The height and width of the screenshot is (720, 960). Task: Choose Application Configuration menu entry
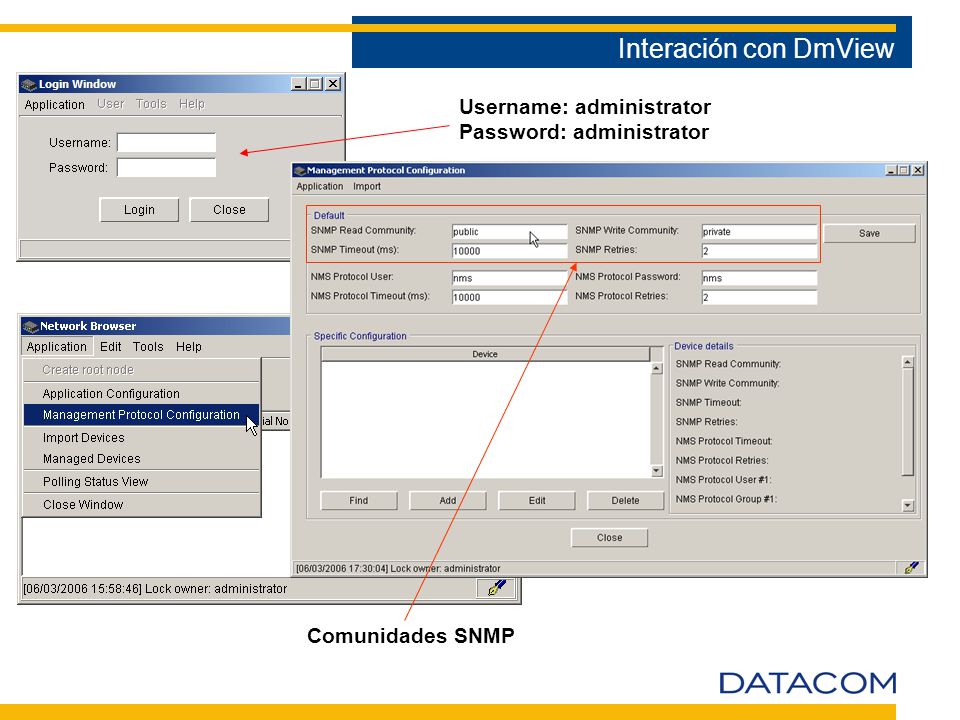(141, 394)
